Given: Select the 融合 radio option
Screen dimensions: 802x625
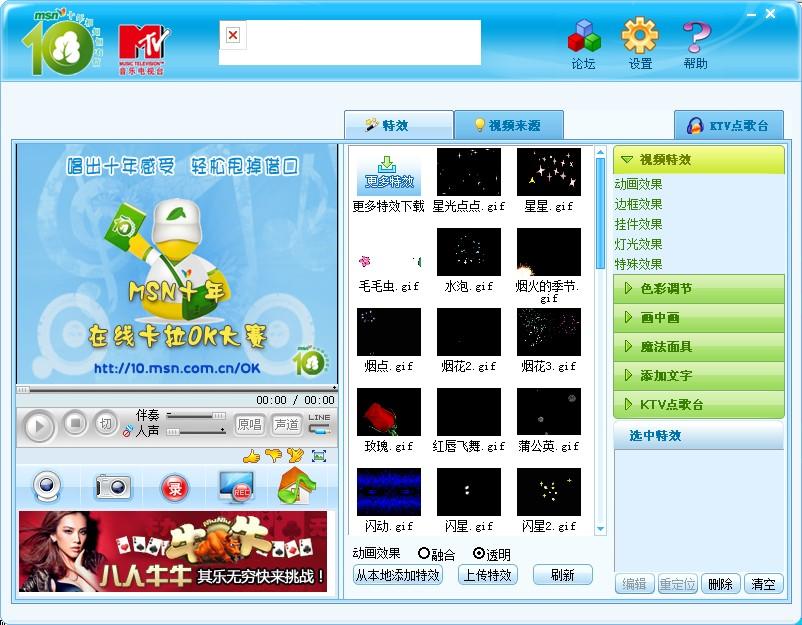Looking at the screenshot, I should click(424, 554).
